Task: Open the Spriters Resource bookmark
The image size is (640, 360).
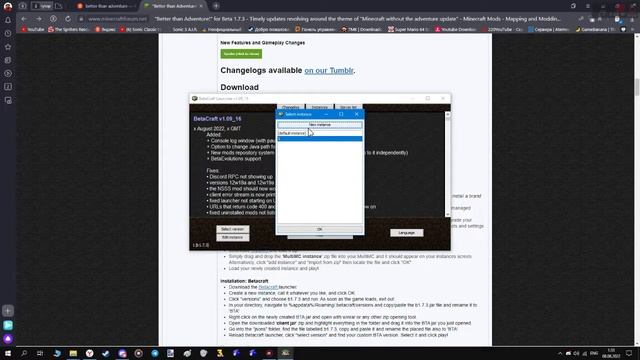Action: [x=69, y=29]
